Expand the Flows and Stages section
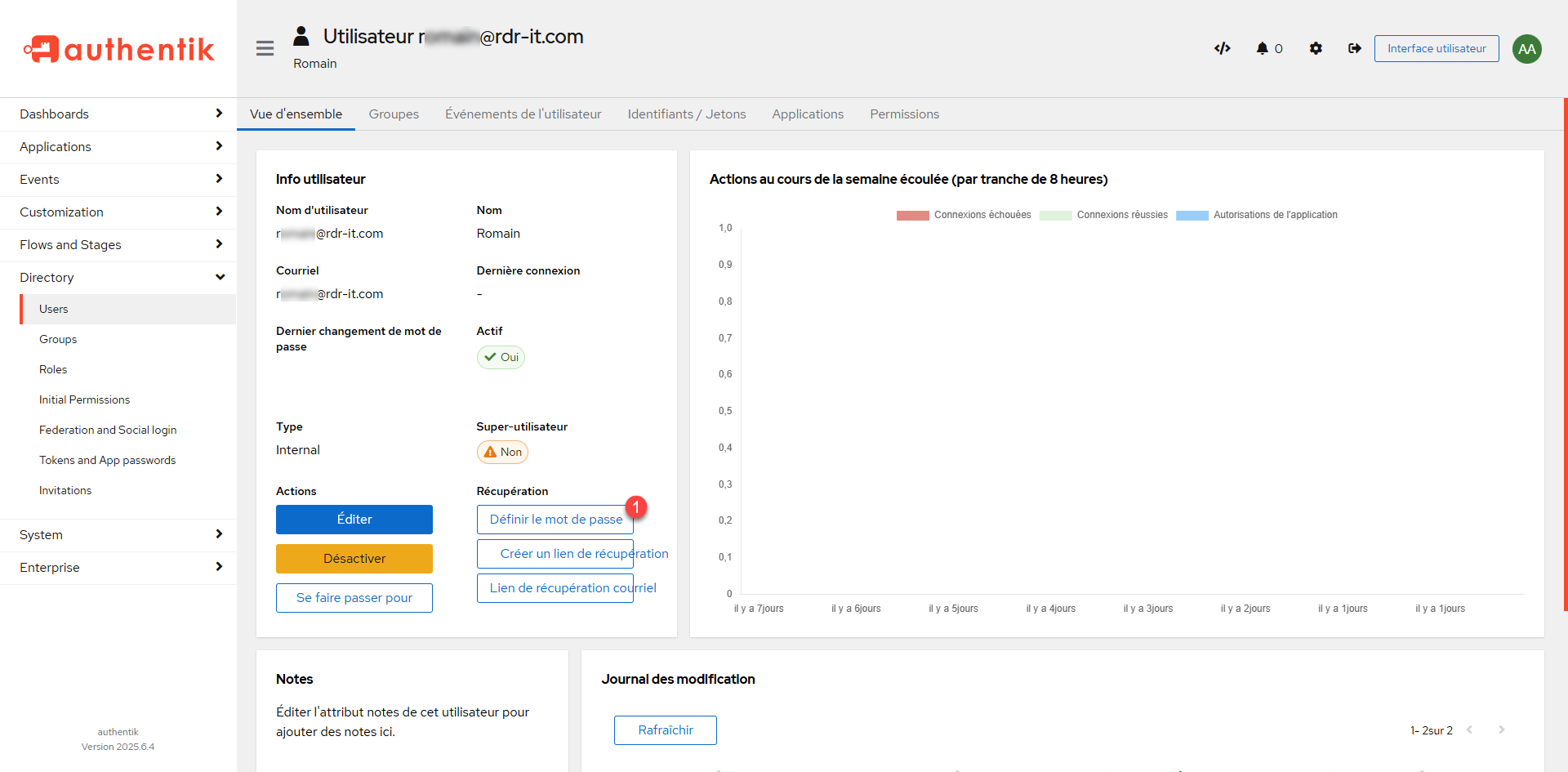This screenshot has width=1568, height=772. coord(118,245)
